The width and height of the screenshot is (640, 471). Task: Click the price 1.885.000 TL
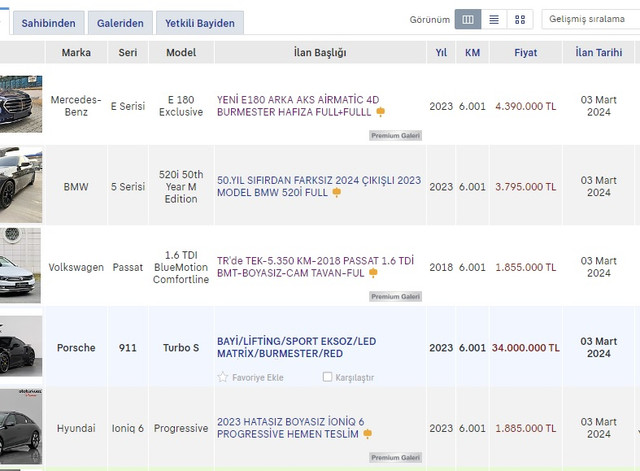[526, 428]
